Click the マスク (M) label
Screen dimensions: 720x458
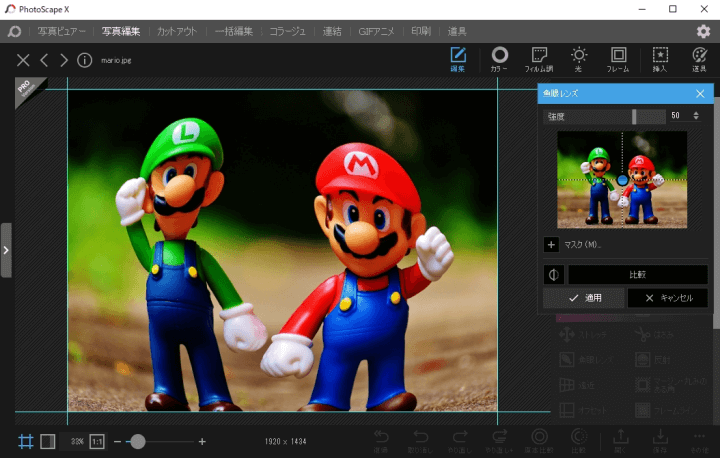[582, 245]
